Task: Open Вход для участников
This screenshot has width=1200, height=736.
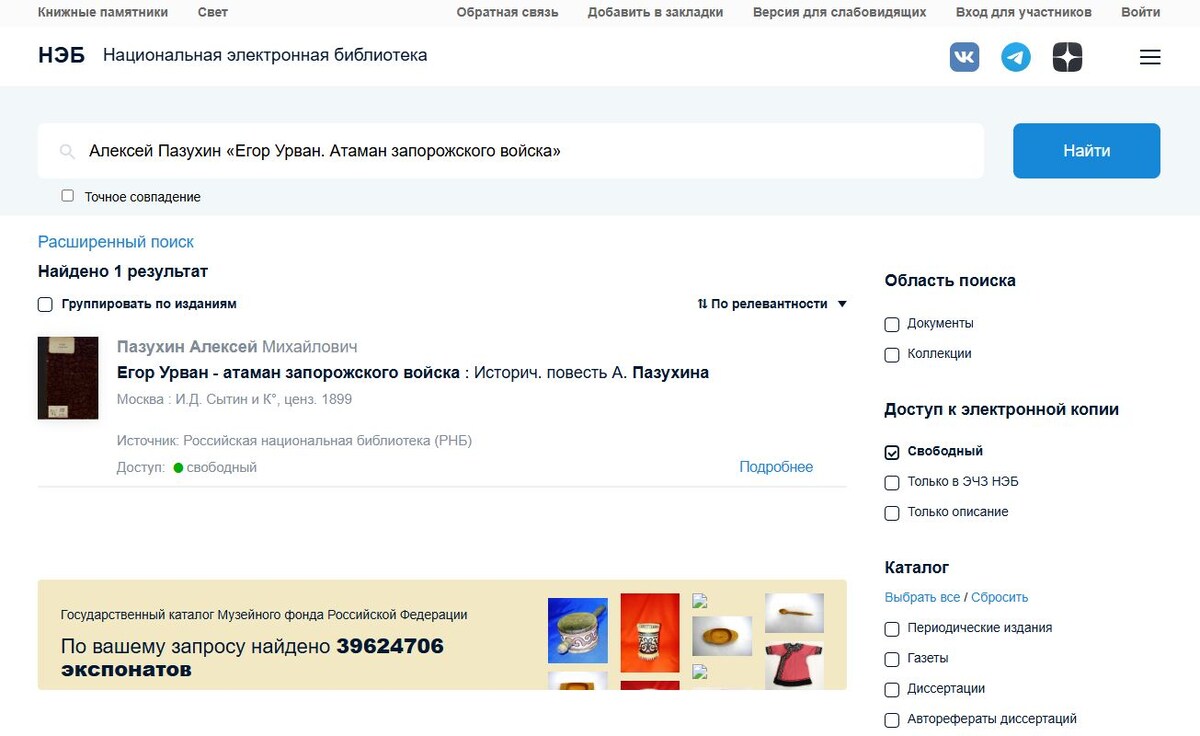Action: click(x=1024, y=12)
